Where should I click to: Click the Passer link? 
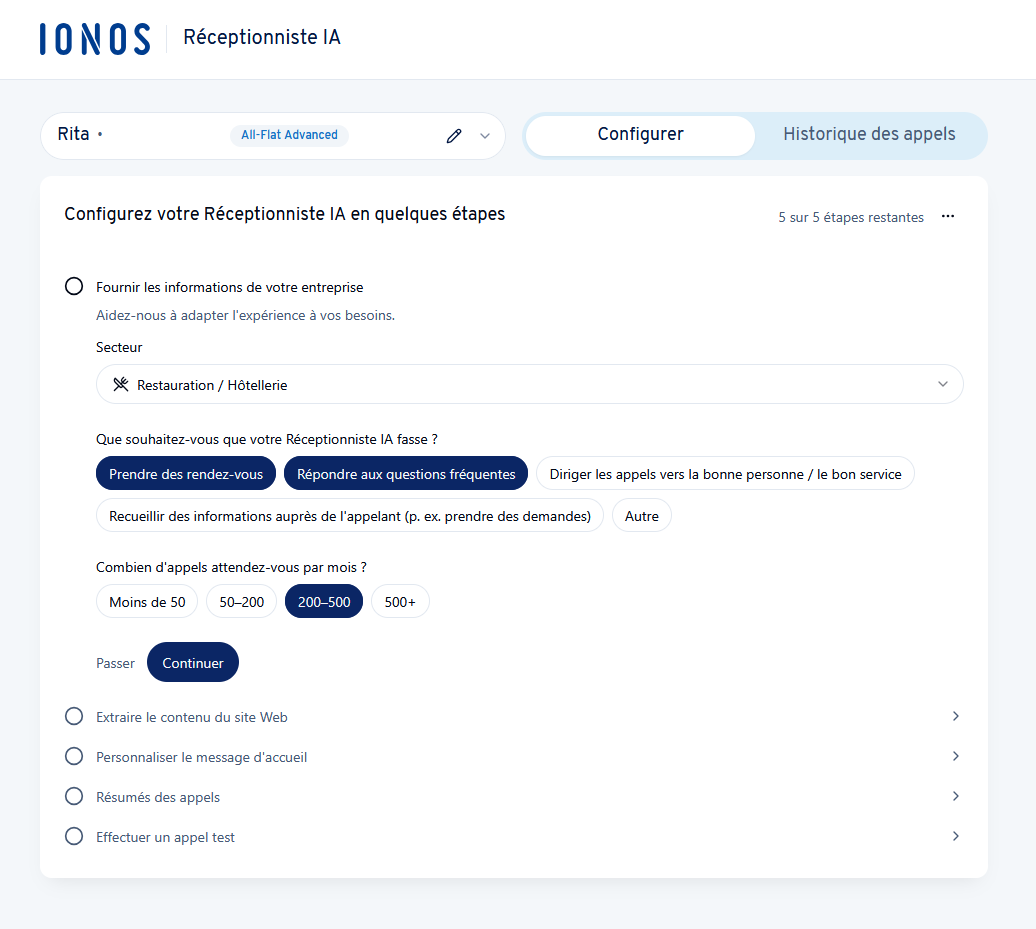point(115,663)
